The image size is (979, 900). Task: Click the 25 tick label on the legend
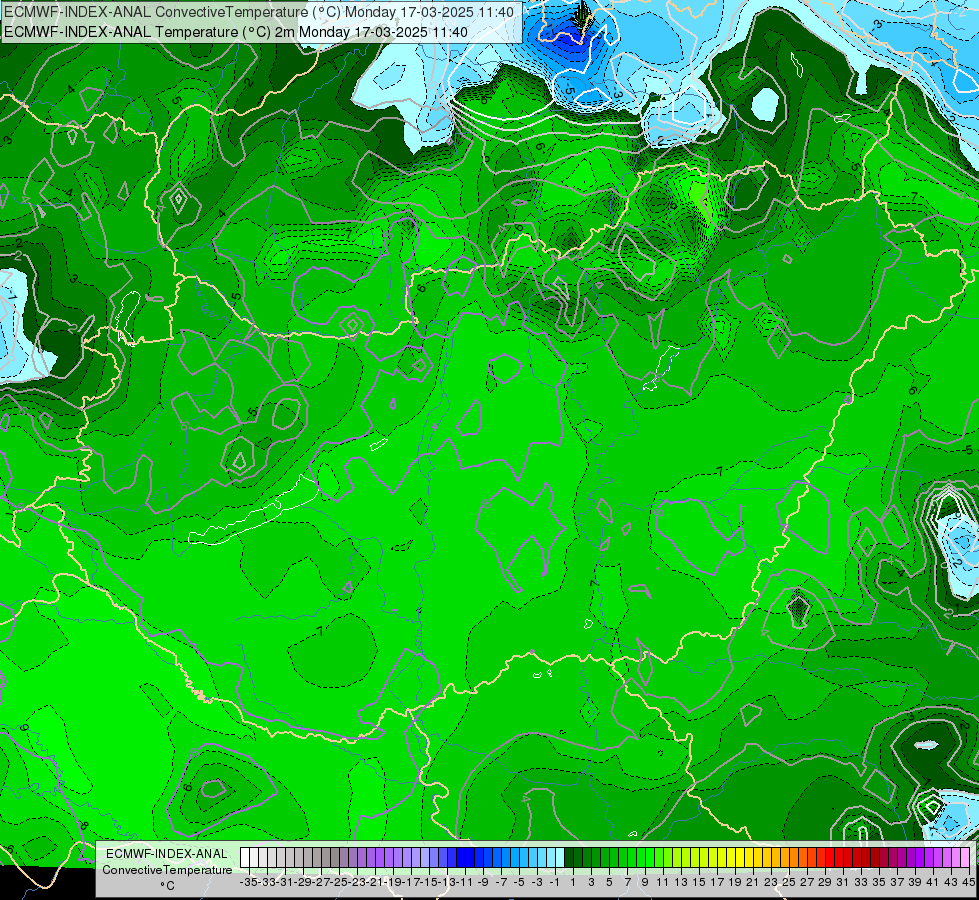click(x=789, y=883)
